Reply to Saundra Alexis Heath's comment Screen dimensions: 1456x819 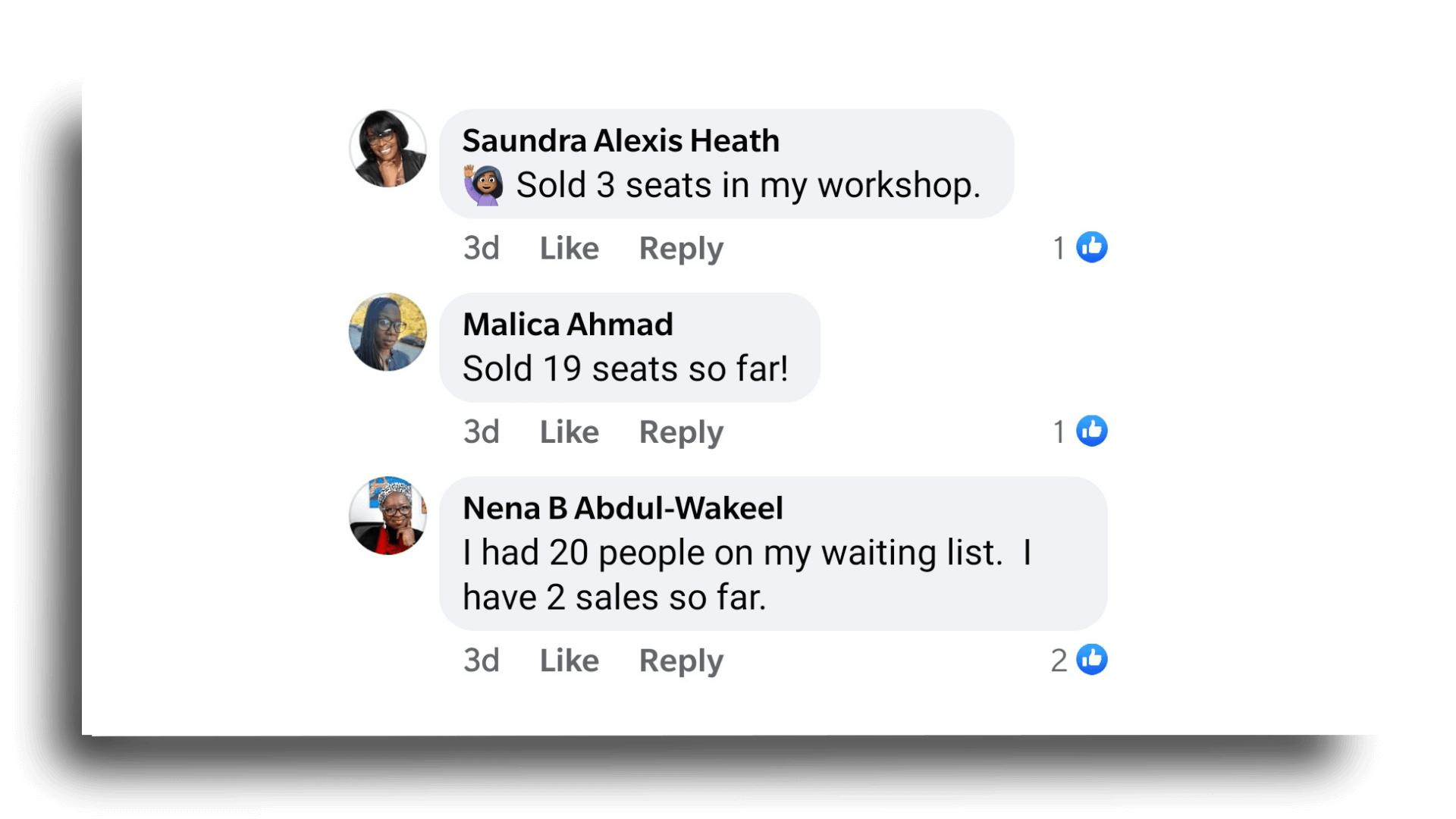coord(681,249)
